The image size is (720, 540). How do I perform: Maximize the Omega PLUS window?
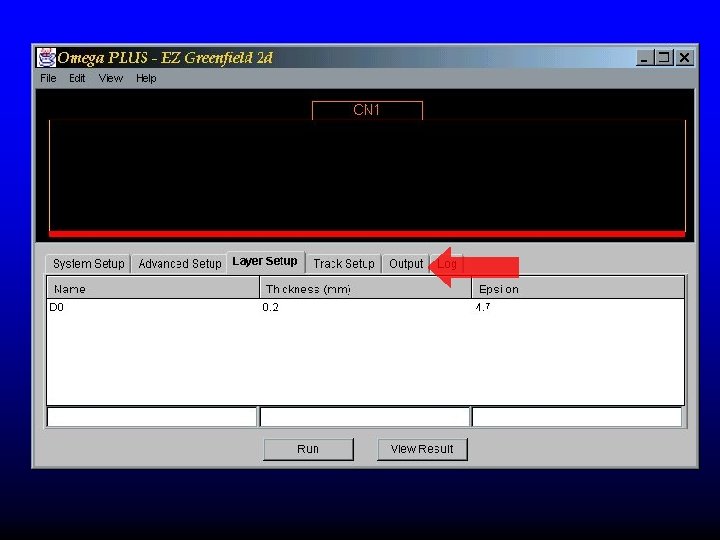click(x=664, y=58)
